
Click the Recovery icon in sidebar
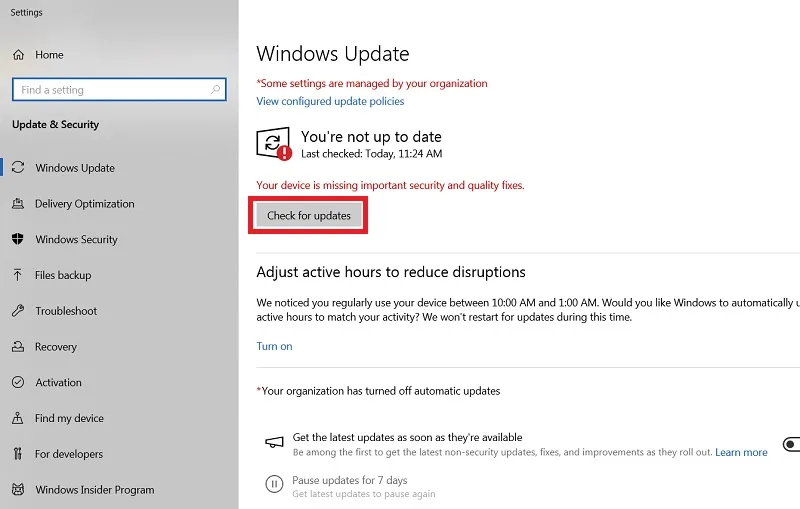[18, 346]
